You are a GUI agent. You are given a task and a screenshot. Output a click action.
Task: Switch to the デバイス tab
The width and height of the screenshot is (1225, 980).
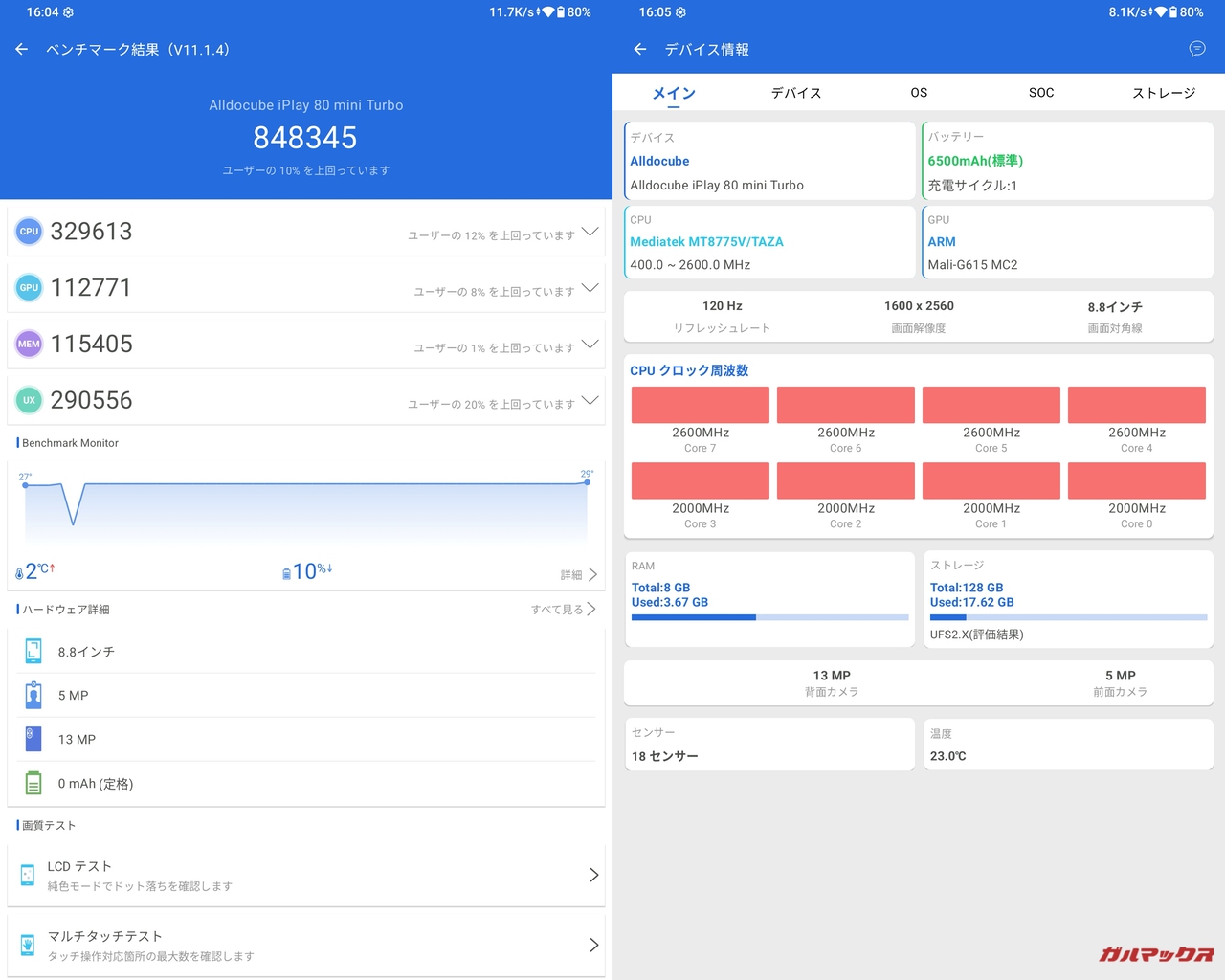click(796, 93)
